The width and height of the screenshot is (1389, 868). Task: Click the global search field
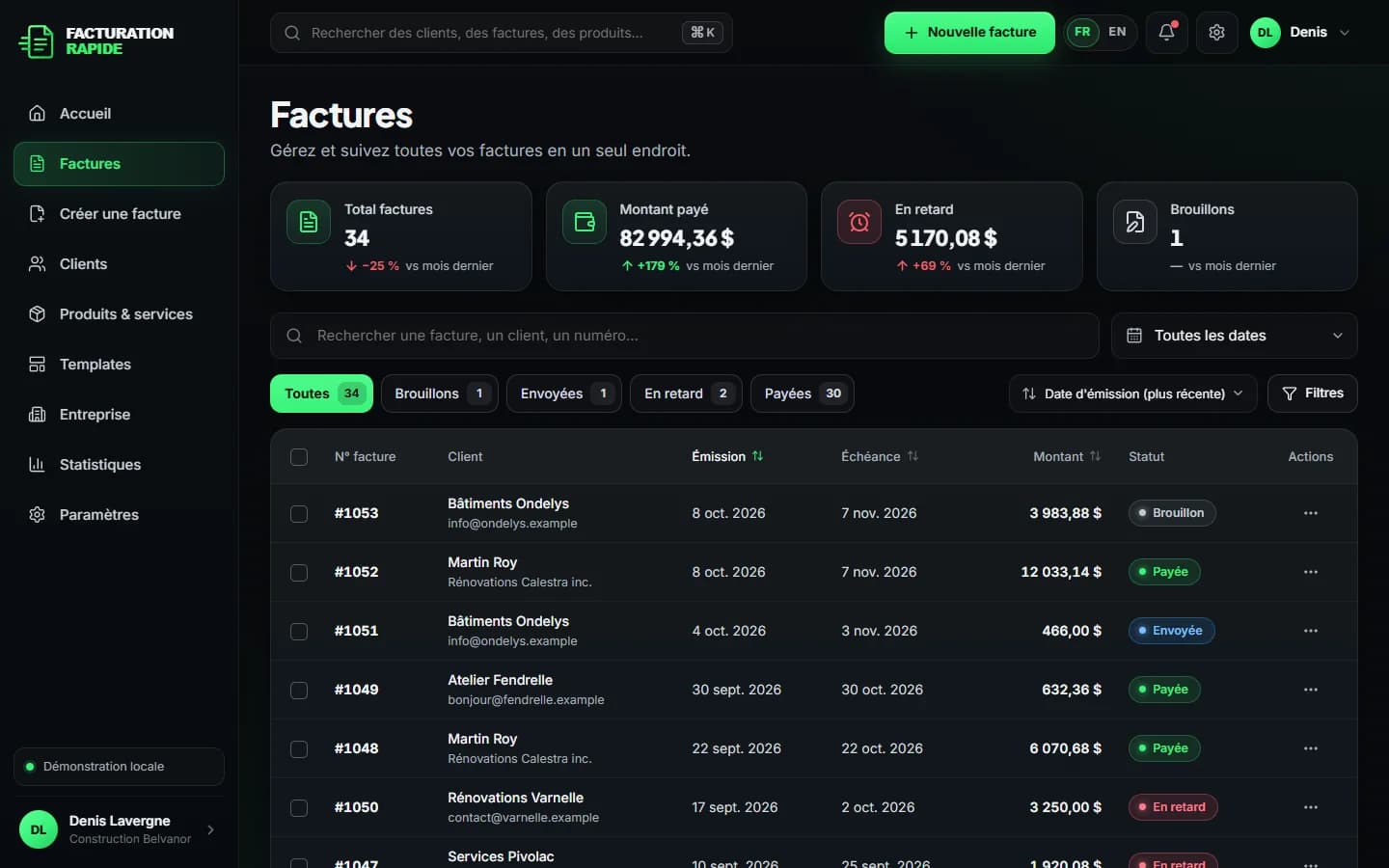502,33
